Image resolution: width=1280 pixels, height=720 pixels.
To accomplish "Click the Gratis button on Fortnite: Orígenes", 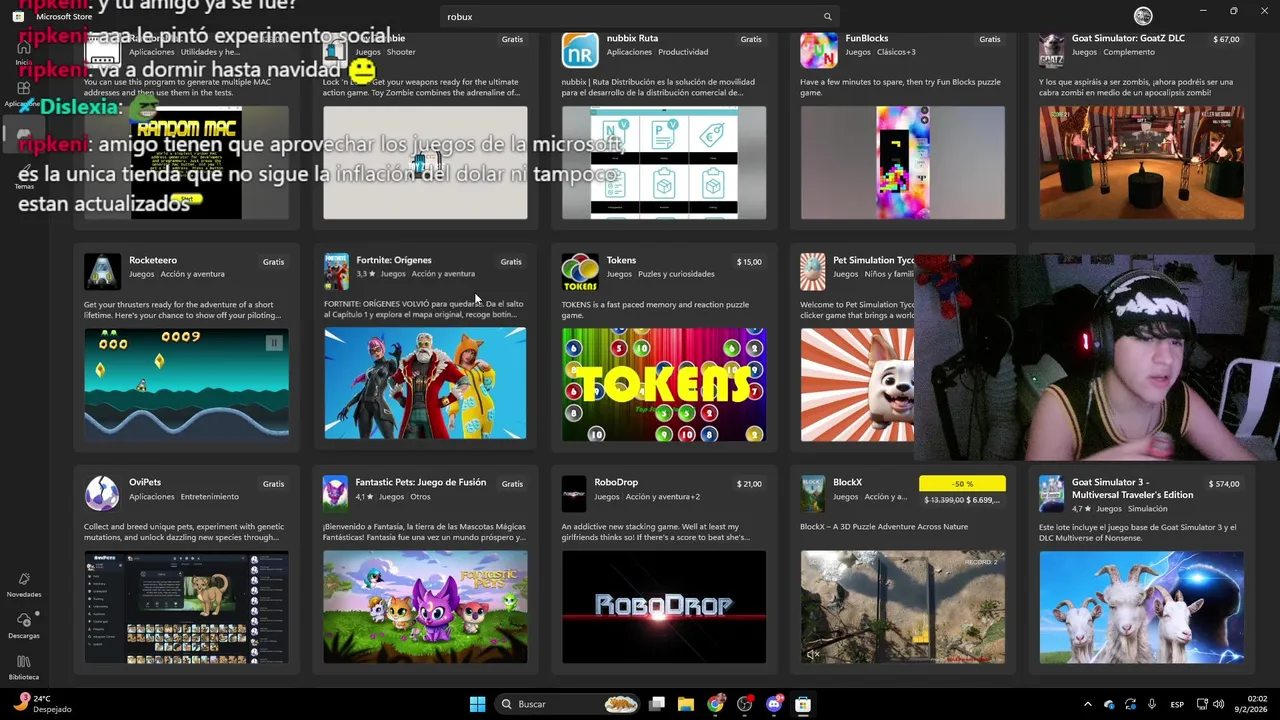I will (511, 262).
